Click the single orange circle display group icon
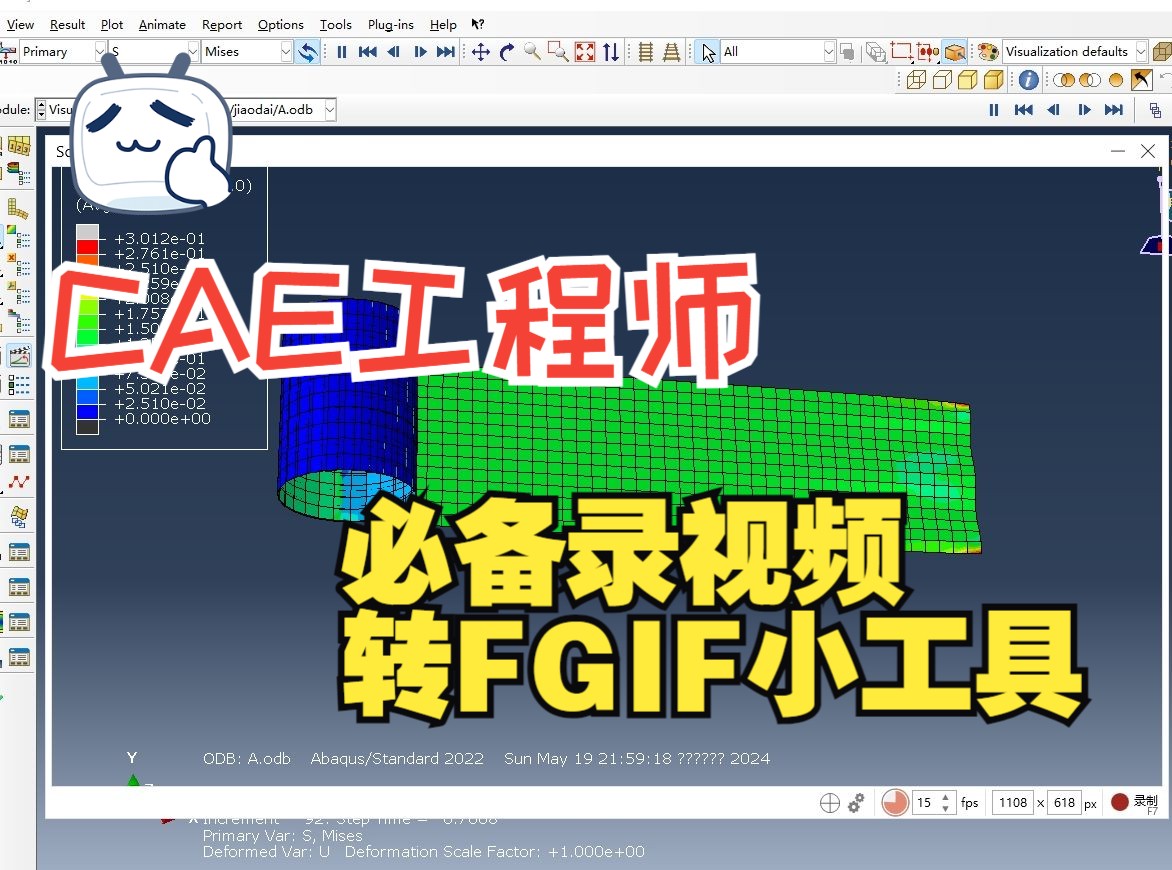The height and width of the screenshot is (870, 1172). pyautogui.click(x=1116, y=79)
